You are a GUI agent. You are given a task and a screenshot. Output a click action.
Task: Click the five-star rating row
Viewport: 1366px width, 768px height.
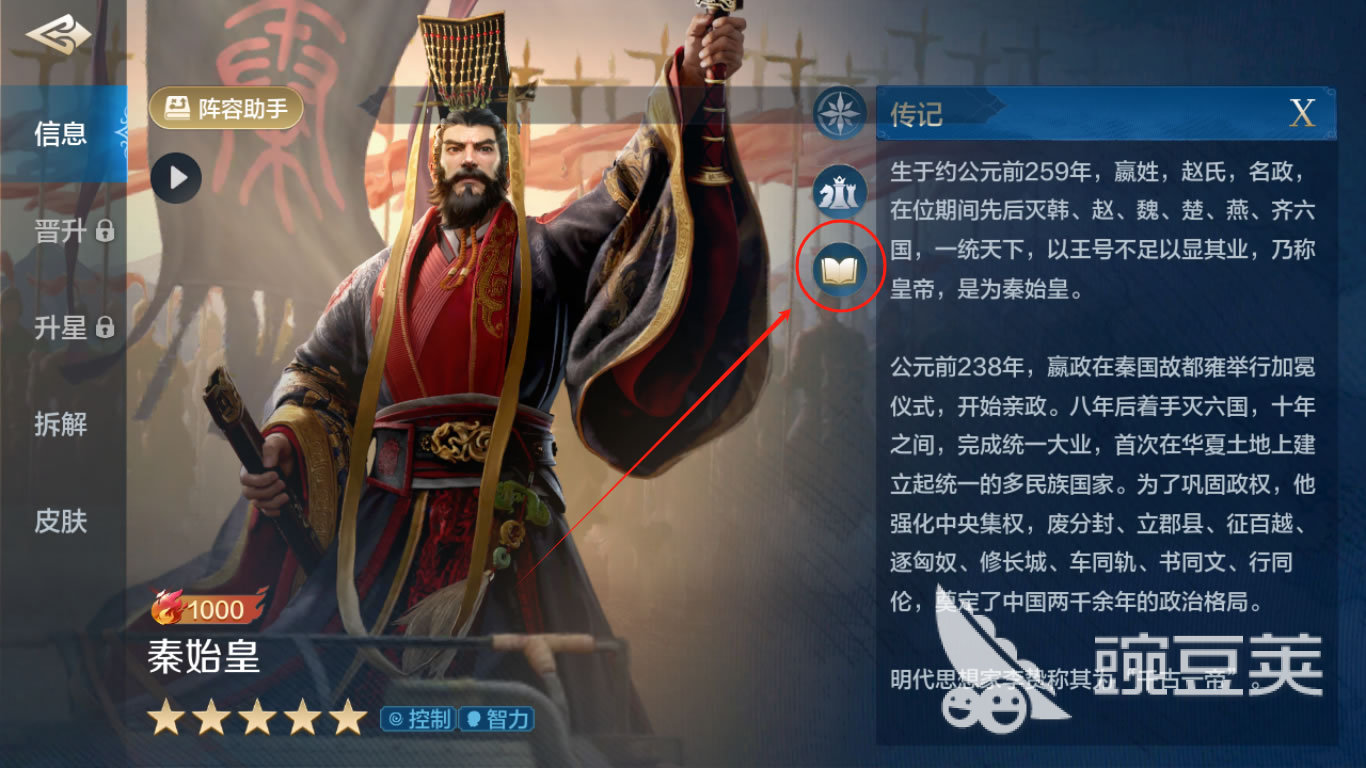pyautogui.click(x=258, y=717)
